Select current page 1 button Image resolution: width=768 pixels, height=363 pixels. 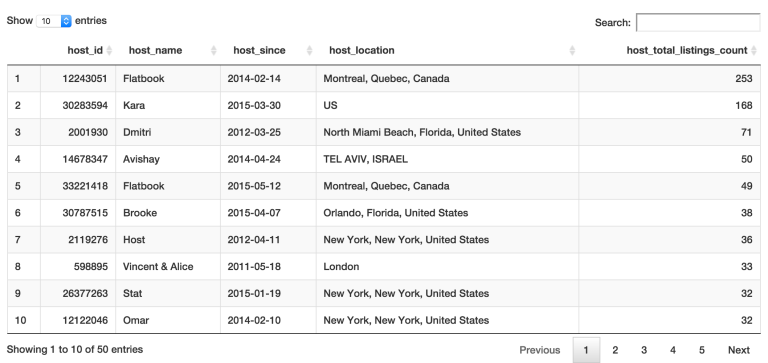586,350
